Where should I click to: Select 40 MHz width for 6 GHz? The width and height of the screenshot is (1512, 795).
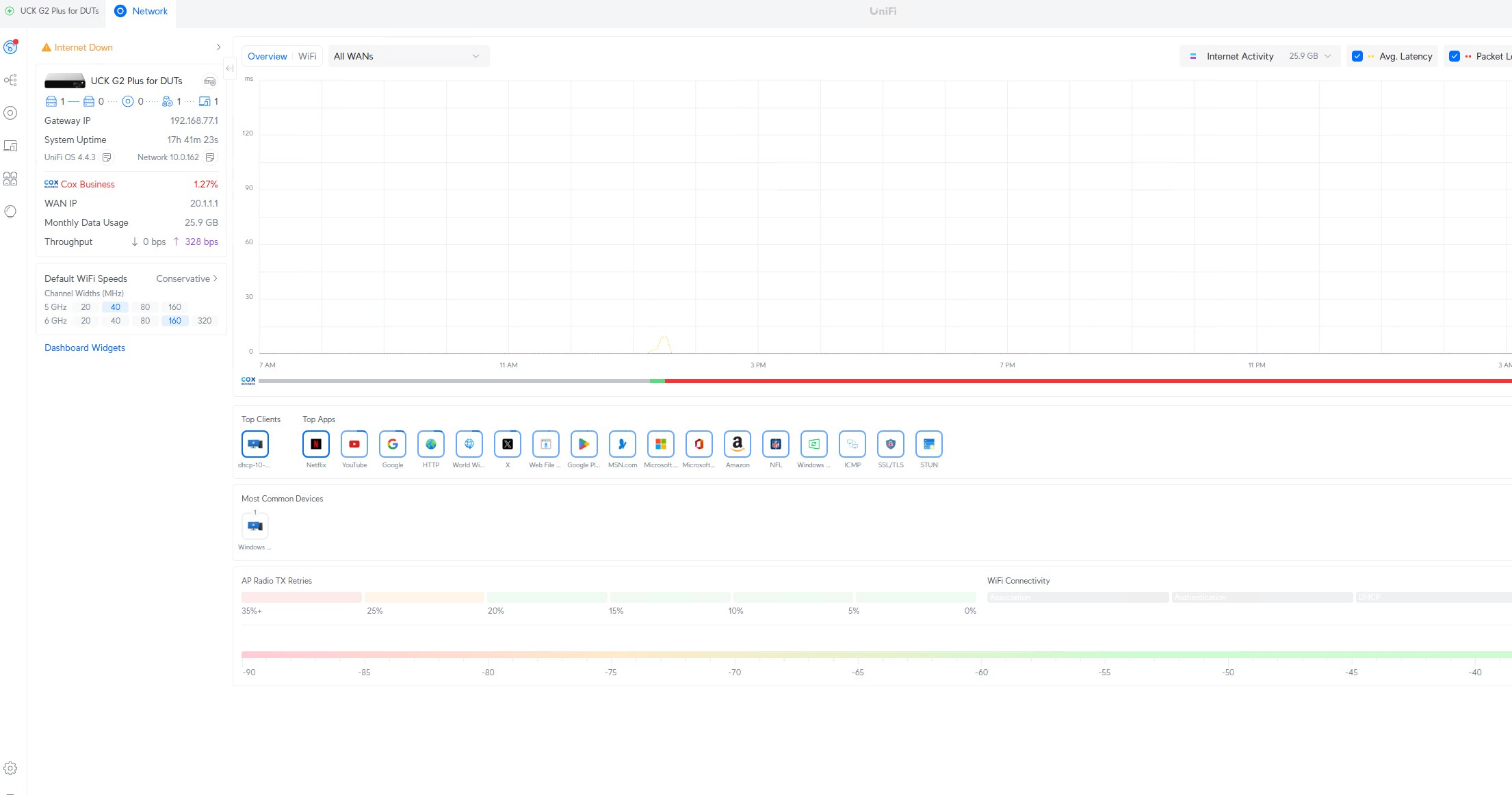(115, 321)
